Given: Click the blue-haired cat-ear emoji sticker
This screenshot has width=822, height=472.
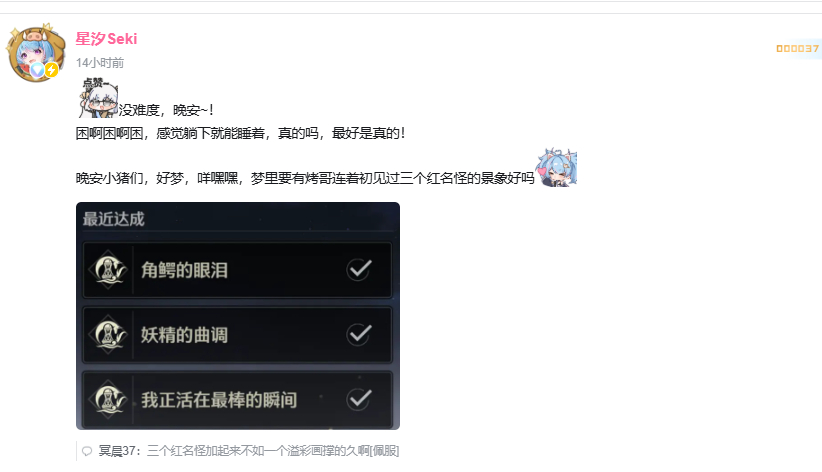Looking at the screenshot, I should tap(557, 168).
